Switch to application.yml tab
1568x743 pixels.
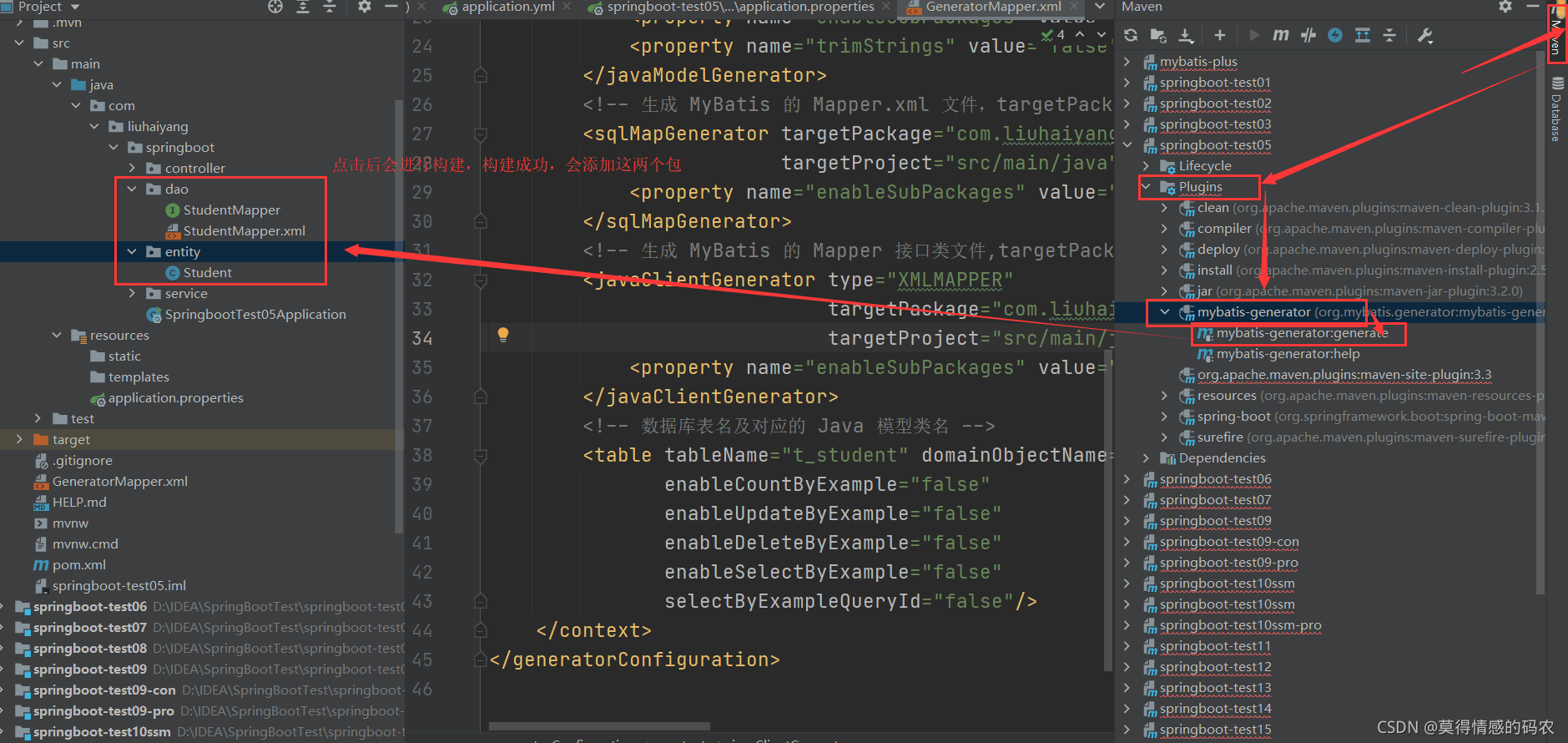coord(507,7)
